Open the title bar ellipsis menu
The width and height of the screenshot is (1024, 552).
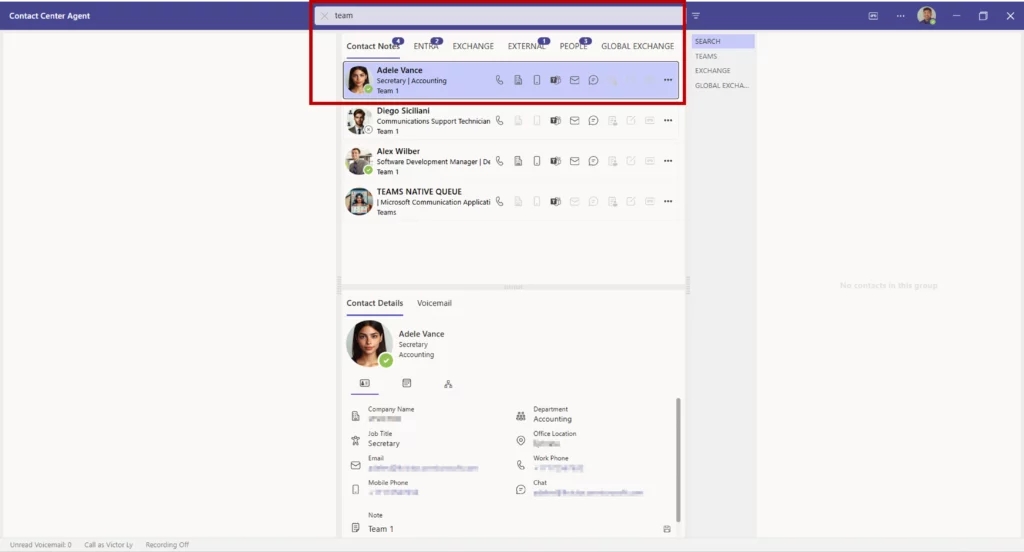[900, 16]
